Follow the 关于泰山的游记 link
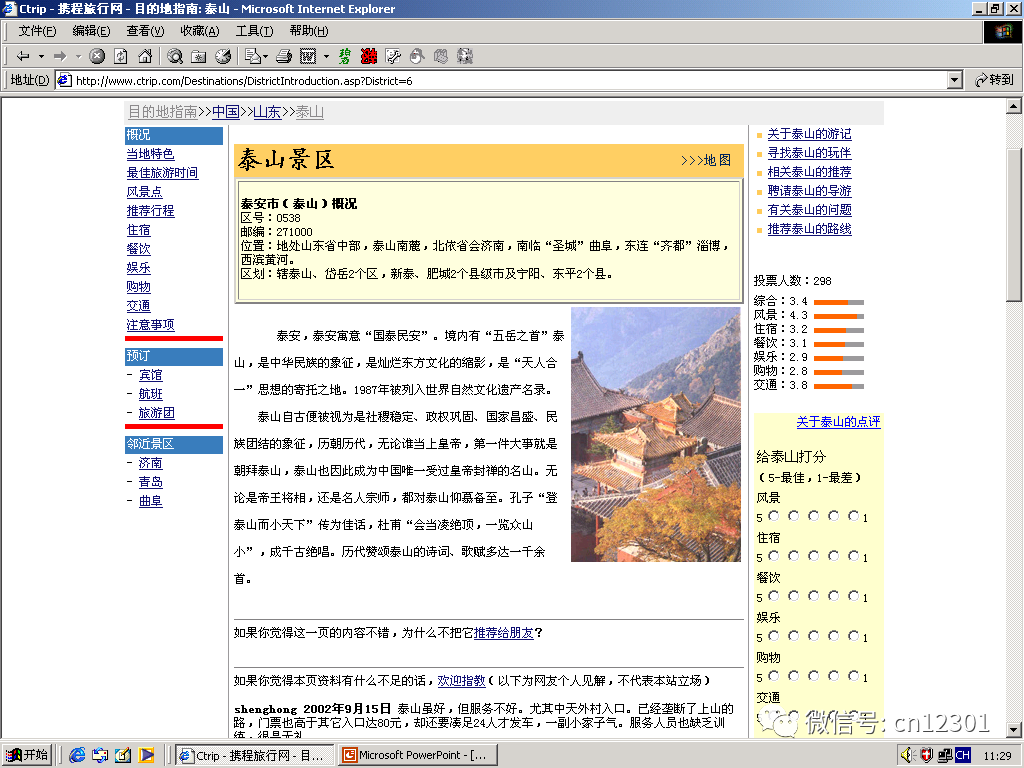The image size is (1024, 768). (x=809, y=134)
